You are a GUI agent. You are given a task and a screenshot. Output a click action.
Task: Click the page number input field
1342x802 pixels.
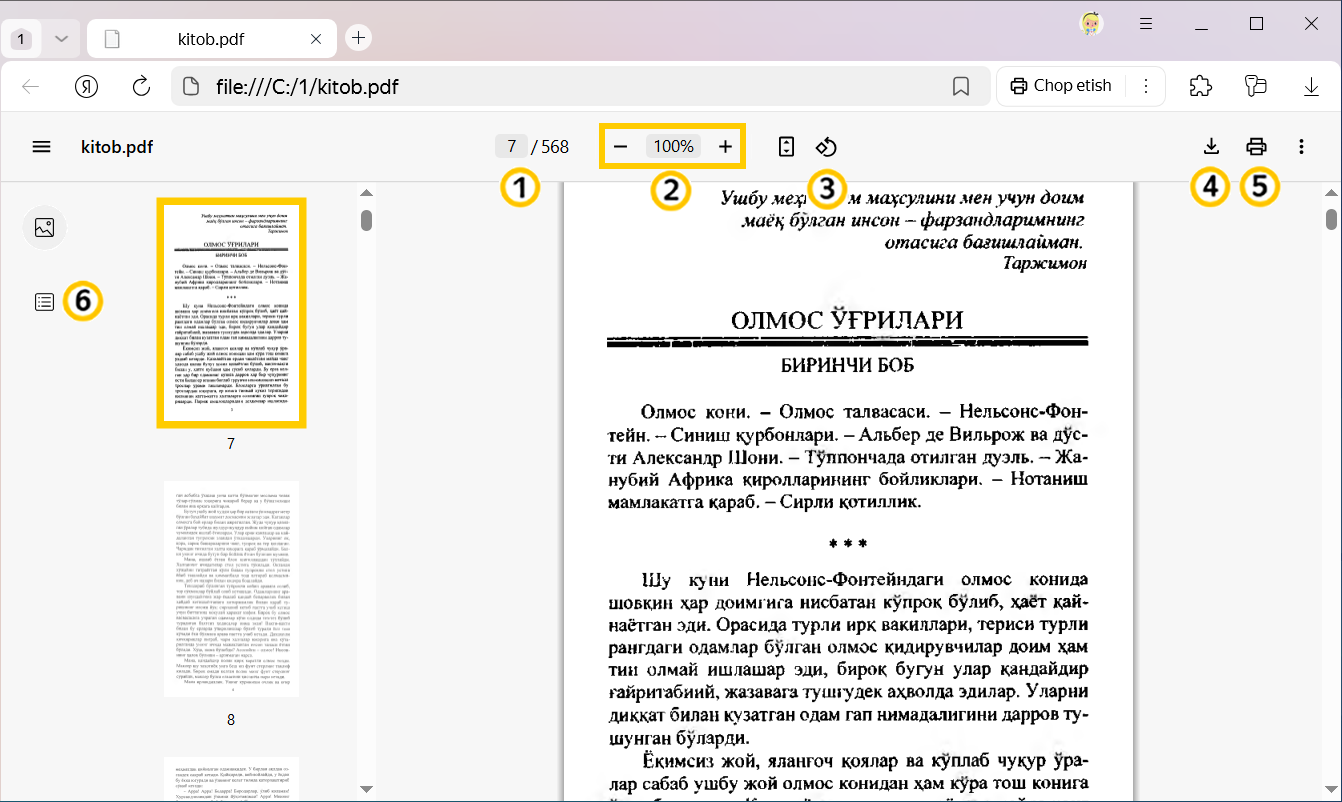[511, 147]
